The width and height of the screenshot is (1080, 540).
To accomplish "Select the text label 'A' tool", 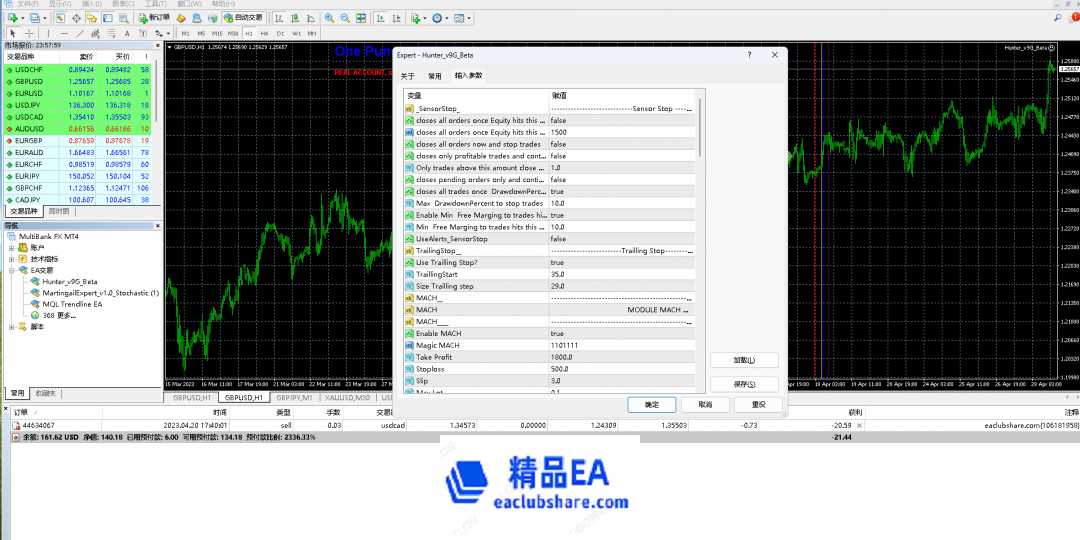I will 126,33.
